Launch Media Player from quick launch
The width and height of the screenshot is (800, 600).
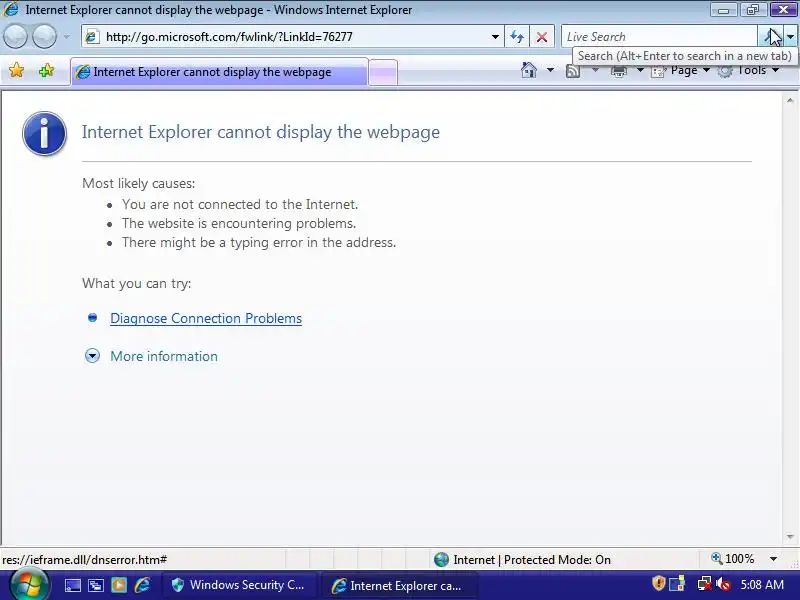119,585
